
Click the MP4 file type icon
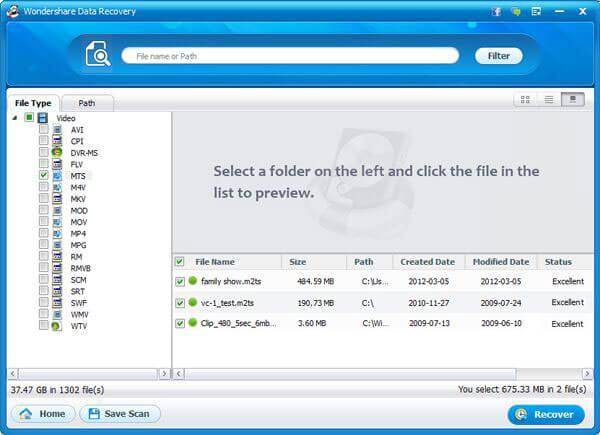57,233
